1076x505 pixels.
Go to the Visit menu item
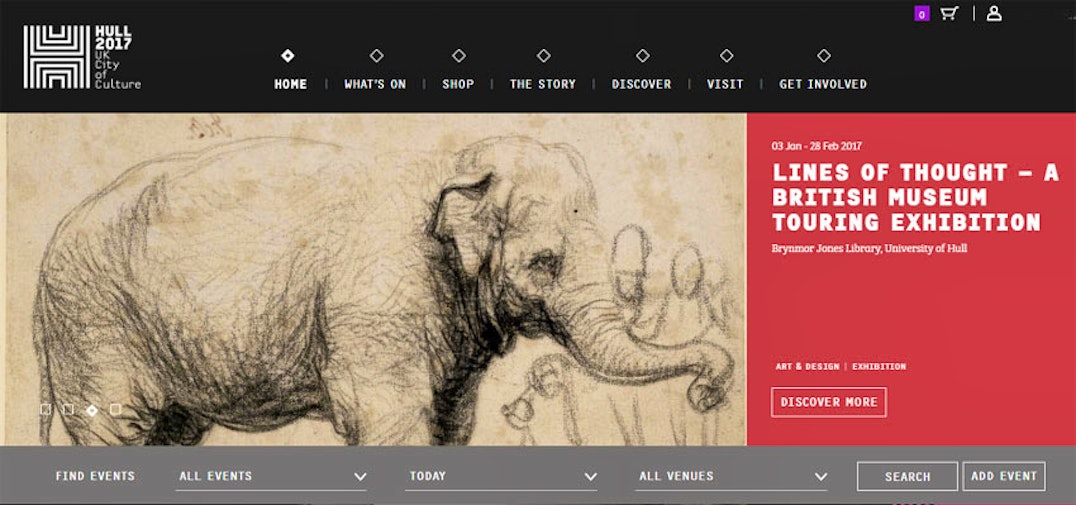click(x=725, y=84)
